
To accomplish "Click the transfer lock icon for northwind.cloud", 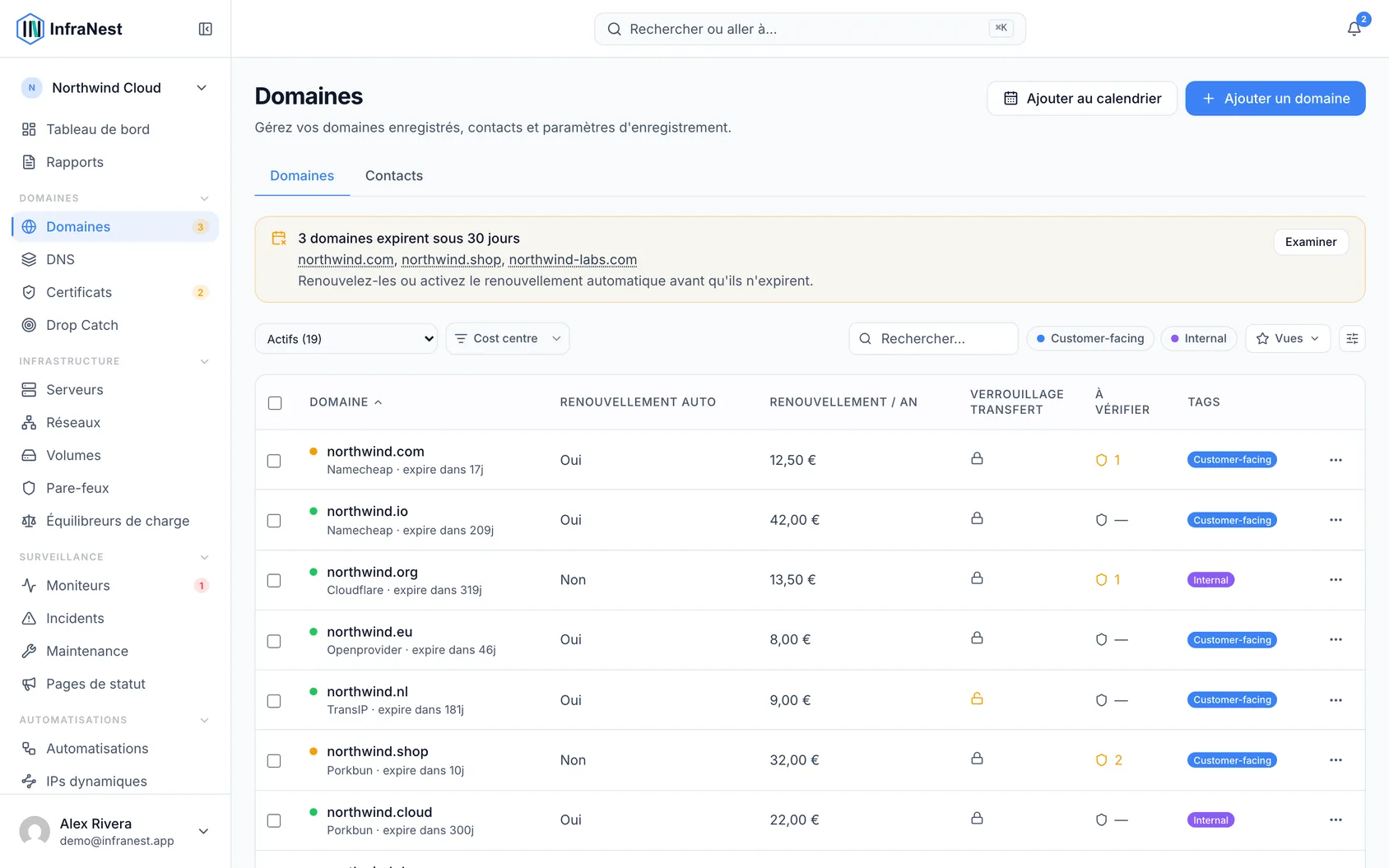I will (977, 819).
